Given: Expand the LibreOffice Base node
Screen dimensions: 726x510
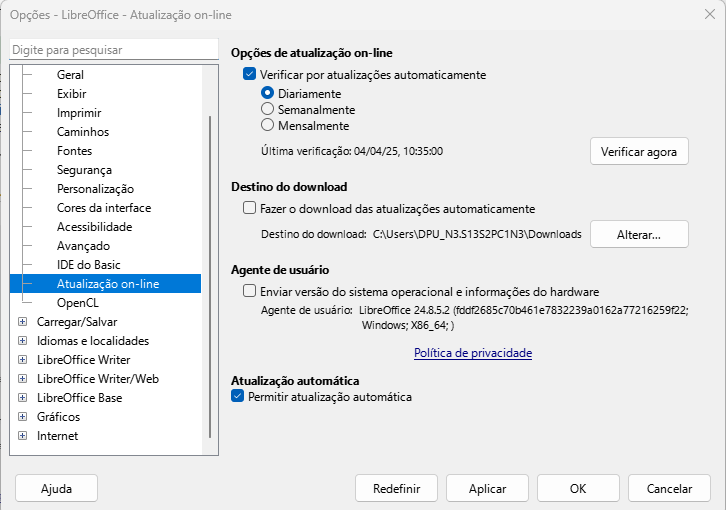Looking at the screenshot, I should pyautogui.click(x=22, y=397).
